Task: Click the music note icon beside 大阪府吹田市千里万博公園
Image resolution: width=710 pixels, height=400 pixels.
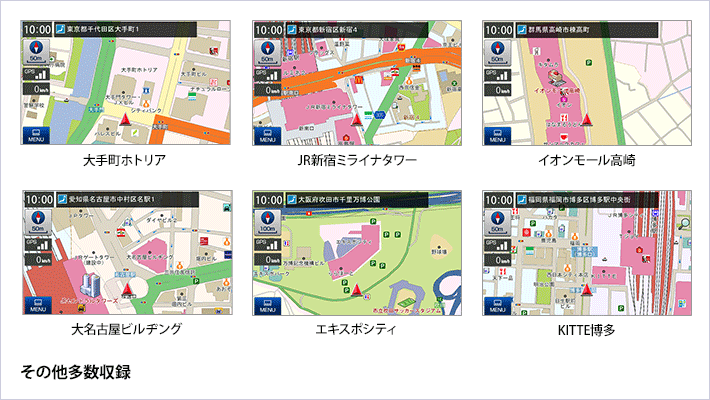Action: pos(292,199)
